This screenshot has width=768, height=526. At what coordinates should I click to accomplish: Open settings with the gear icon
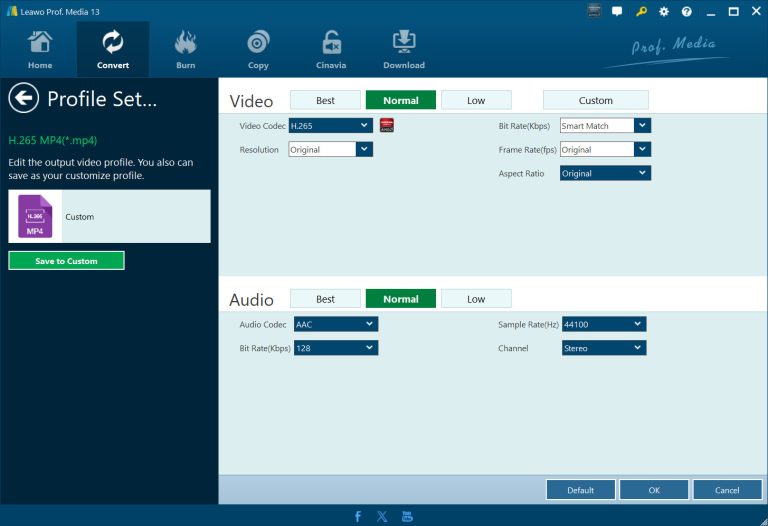click(664, 12)
